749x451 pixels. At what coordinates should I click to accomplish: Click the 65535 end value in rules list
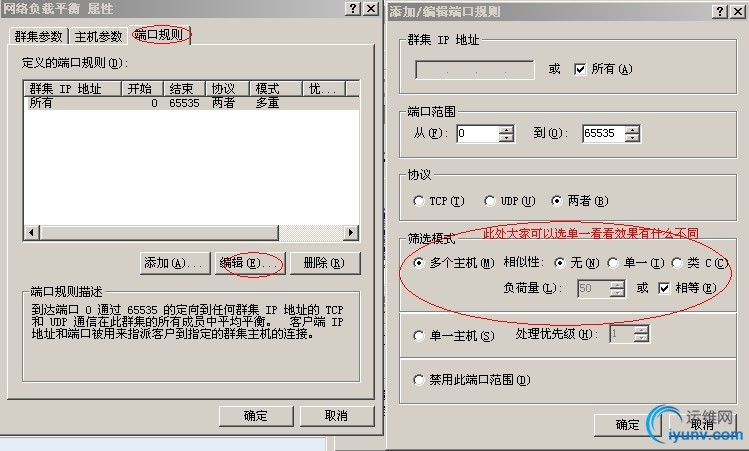point(184,103)
